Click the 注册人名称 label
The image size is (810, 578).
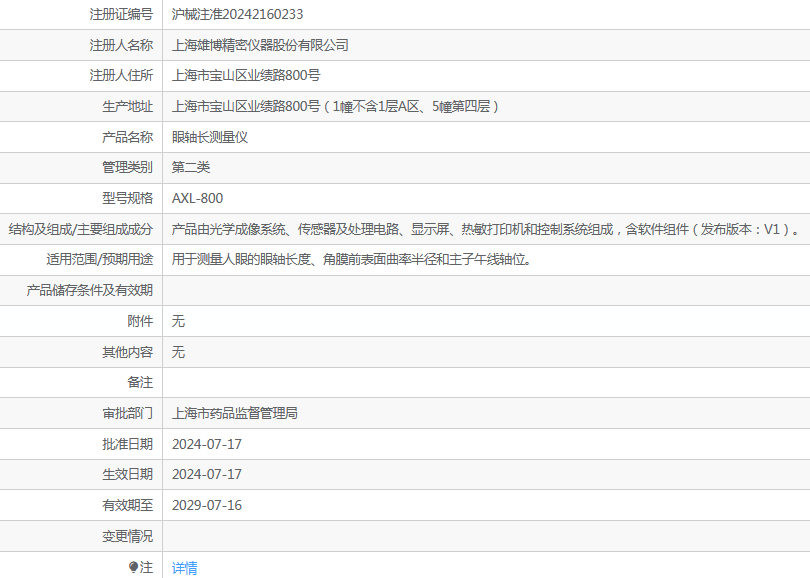tap(121, 45)
